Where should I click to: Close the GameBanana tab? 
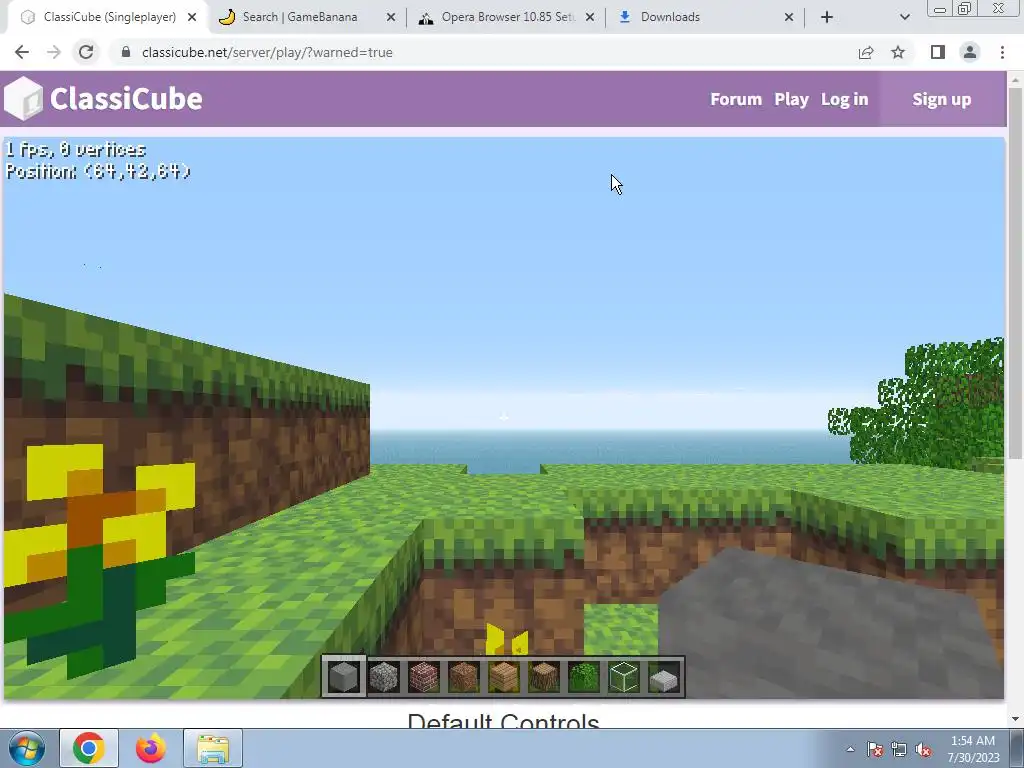tap(391, 17)
